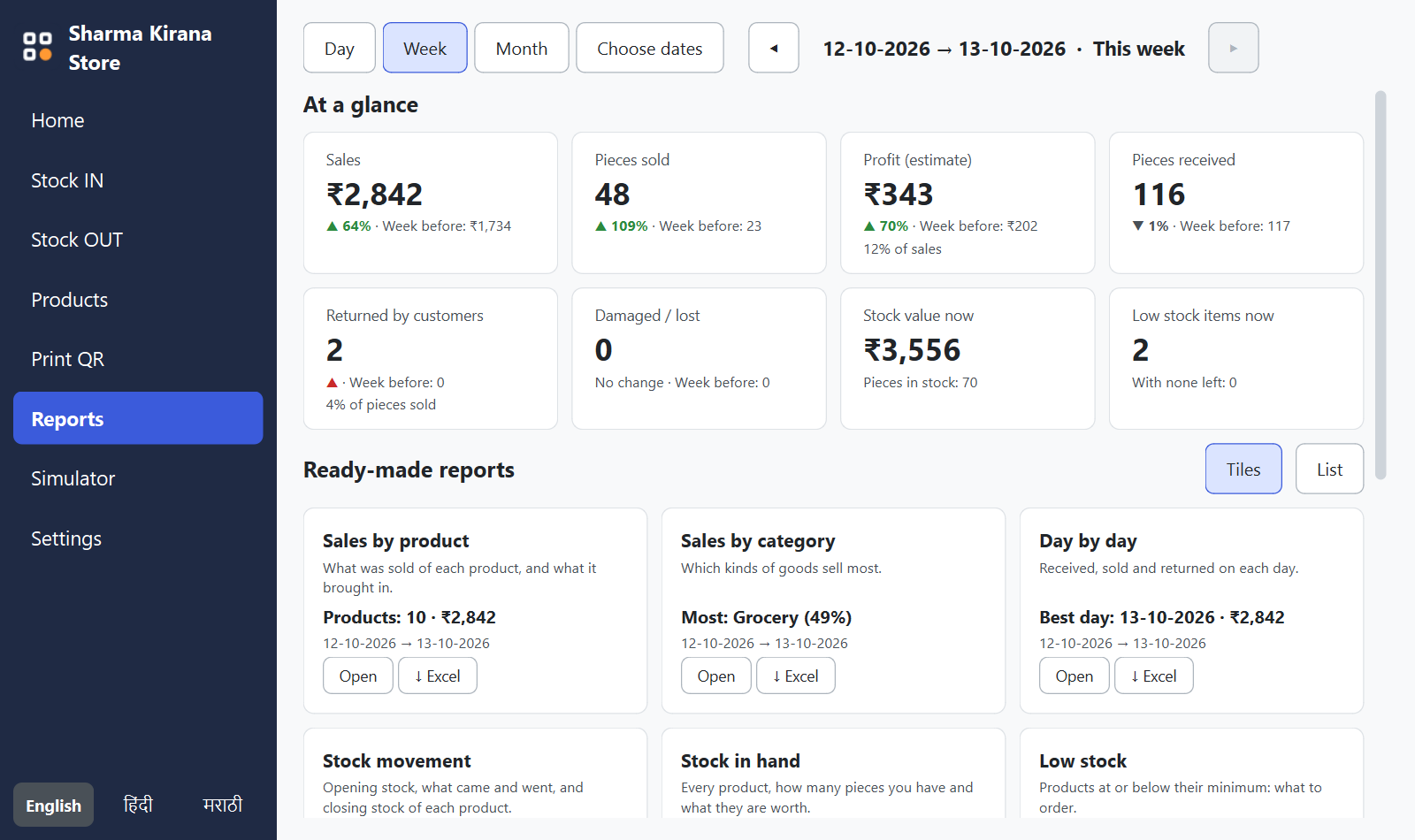Go to previous week arrow

coord(774,48)
